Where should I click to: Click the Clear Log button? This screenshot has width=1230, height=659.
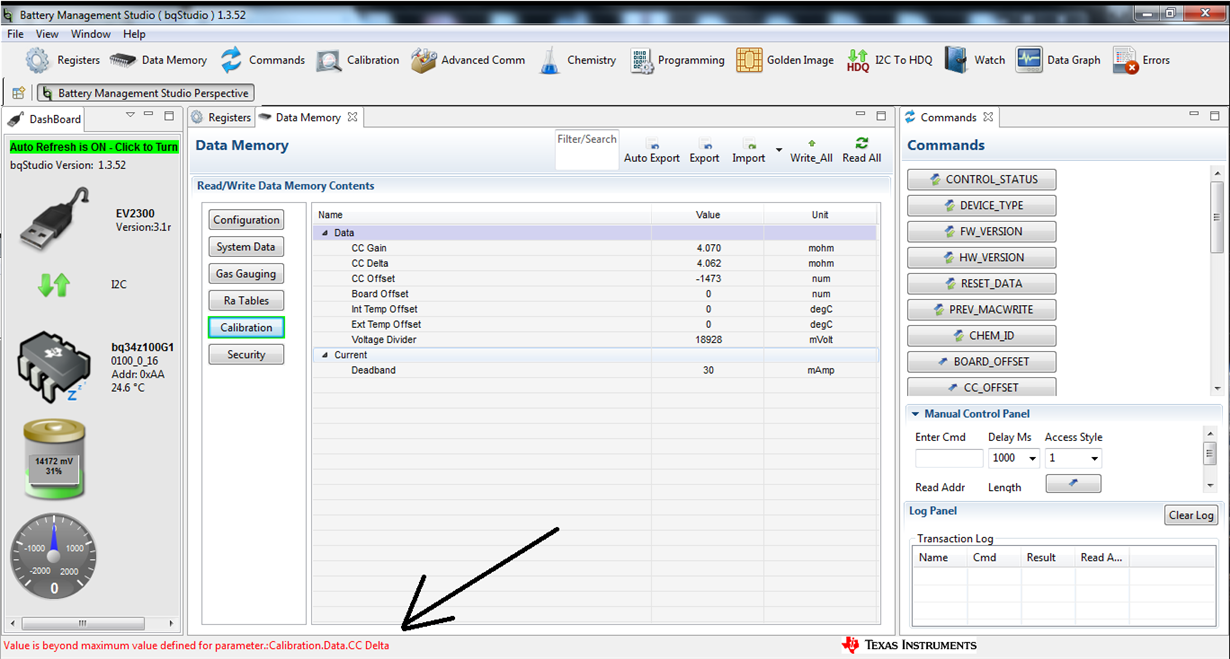[1191, 515]
